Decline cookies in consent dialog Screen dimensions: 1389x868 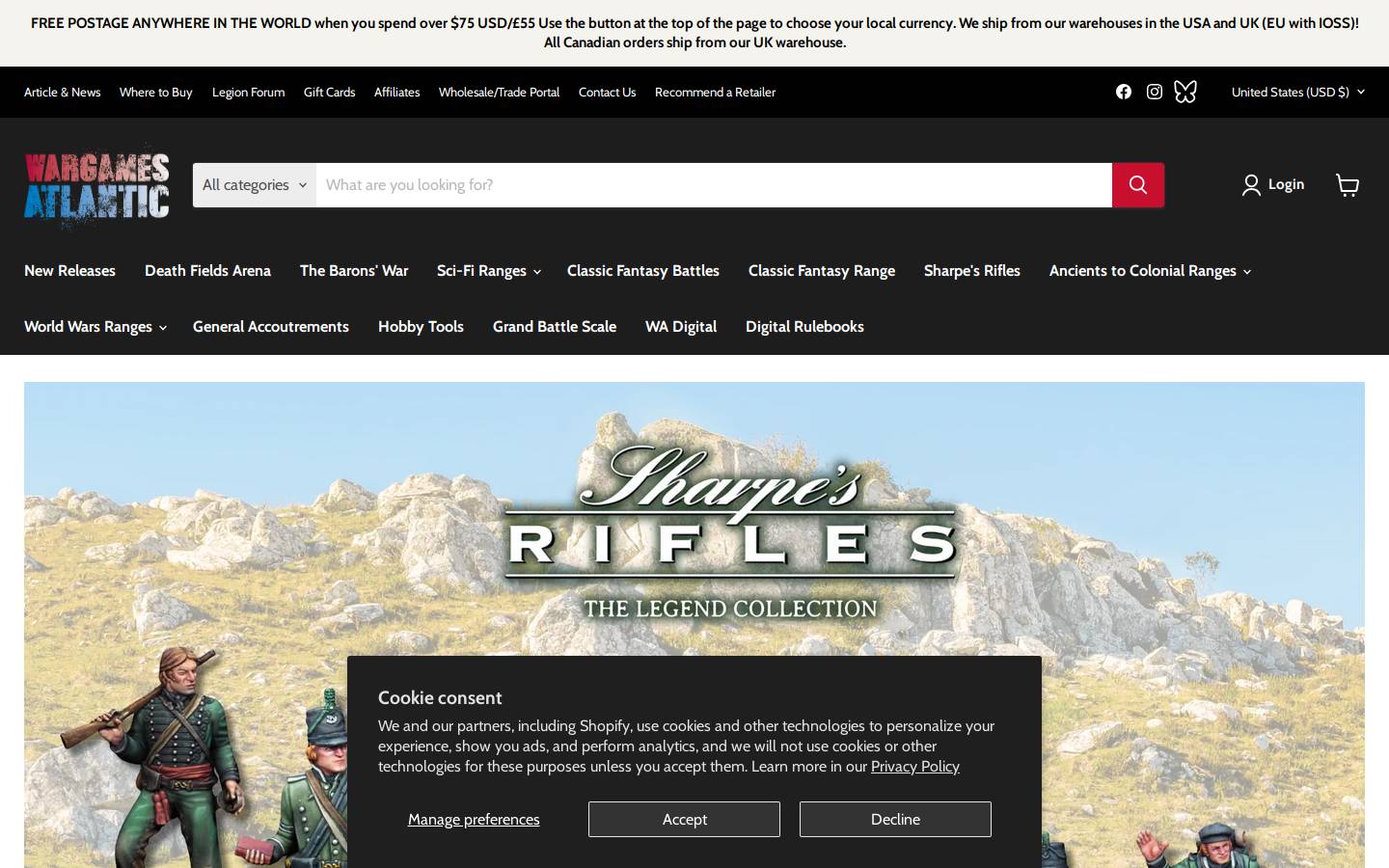point(895,819)
